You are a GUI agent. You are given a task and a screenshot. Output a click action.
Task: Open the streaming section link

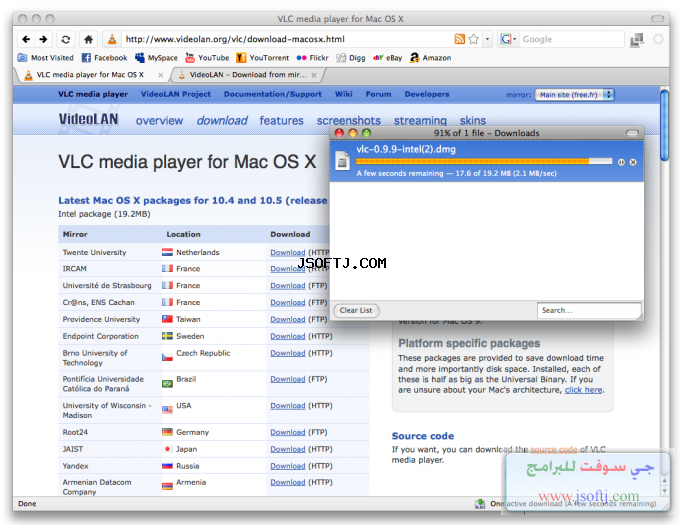coord(420,121)
